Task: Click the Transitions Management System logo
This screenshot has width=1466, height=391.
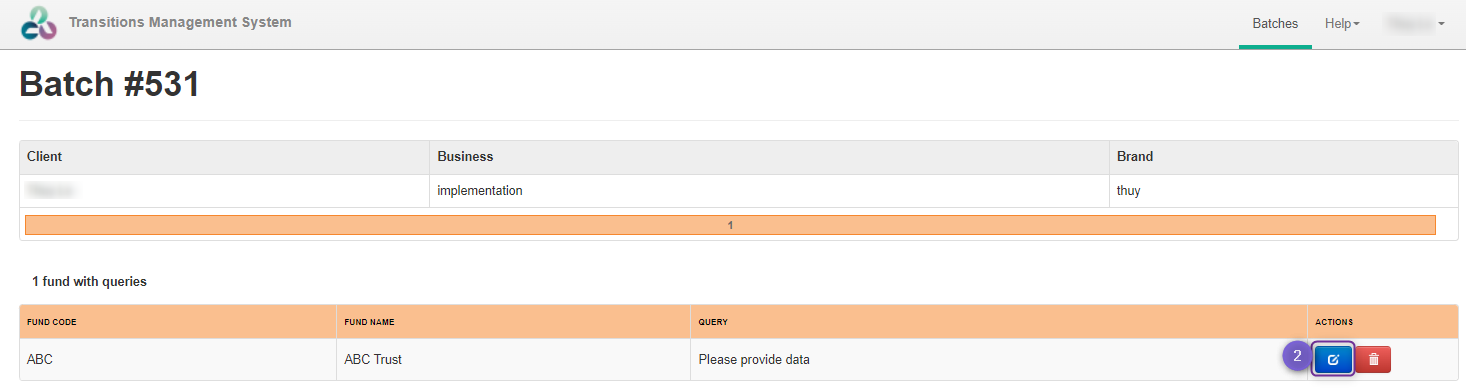Action: click(39, 24)
